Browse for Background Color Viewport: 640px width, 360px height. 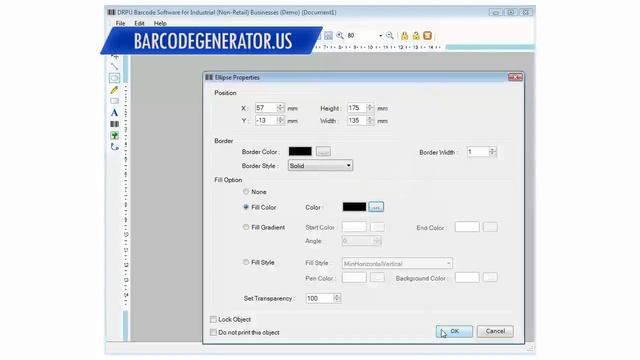pyautogui.click(x=490, y=278)
